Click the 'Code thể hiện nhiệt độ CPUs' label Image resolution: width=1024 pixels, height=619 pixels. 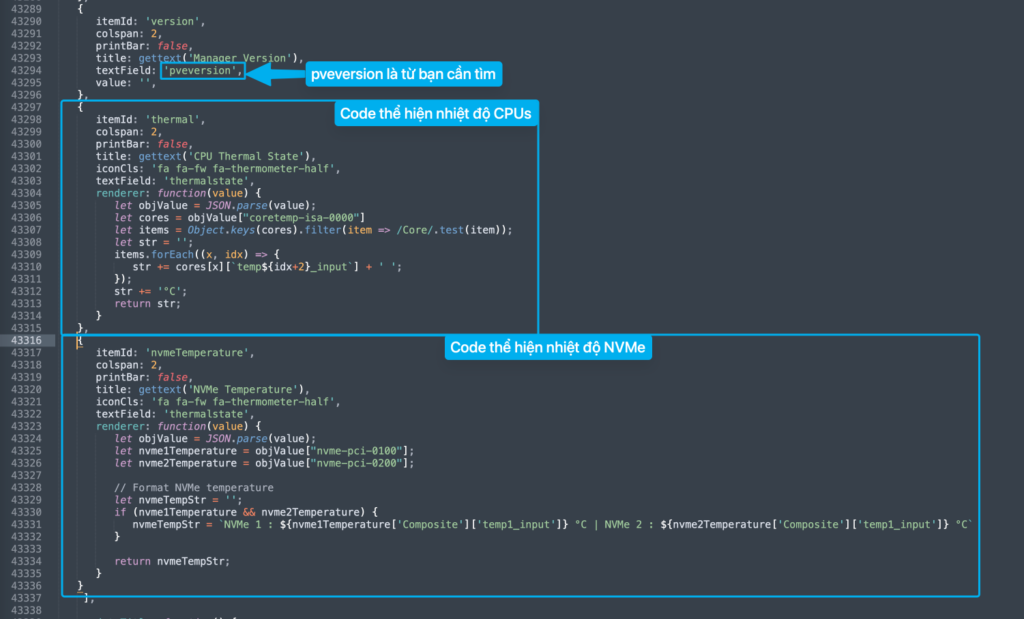(x=433, y=114)
